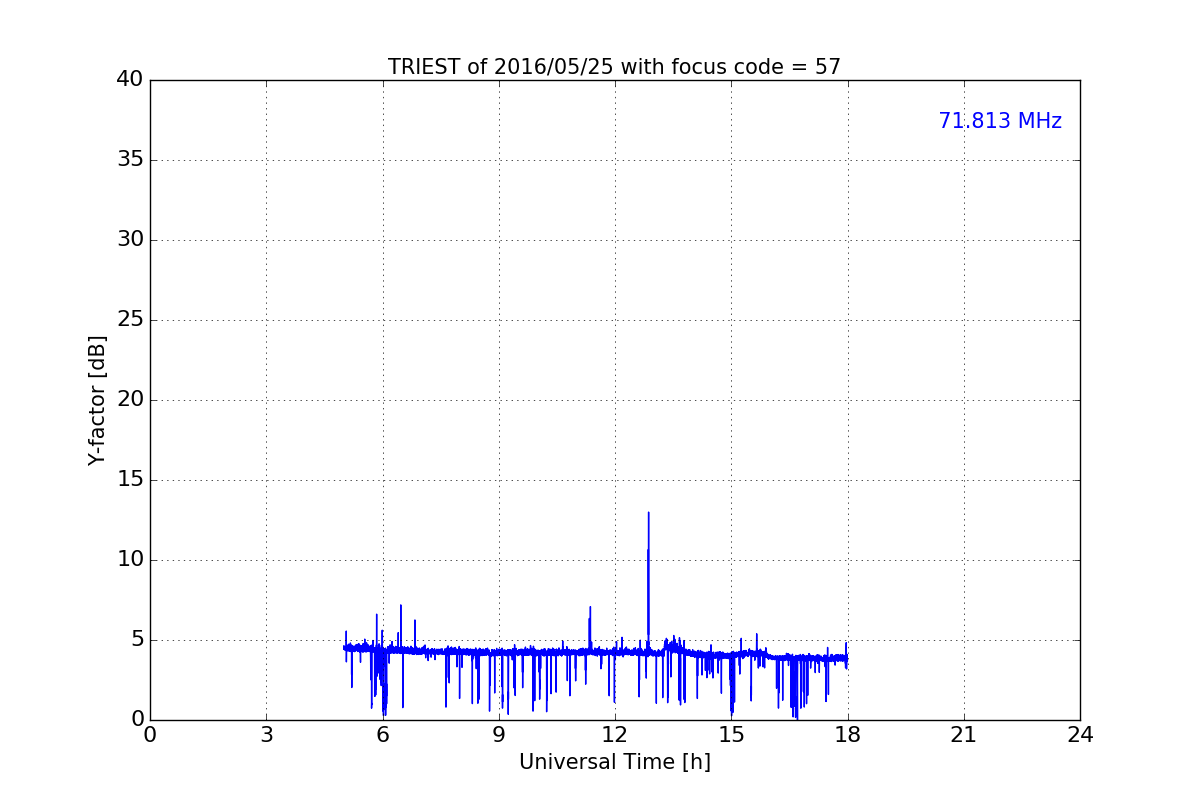The image size is (1200, 800).
Task: Click y-axis tick label 10
Action: point(130,560)
